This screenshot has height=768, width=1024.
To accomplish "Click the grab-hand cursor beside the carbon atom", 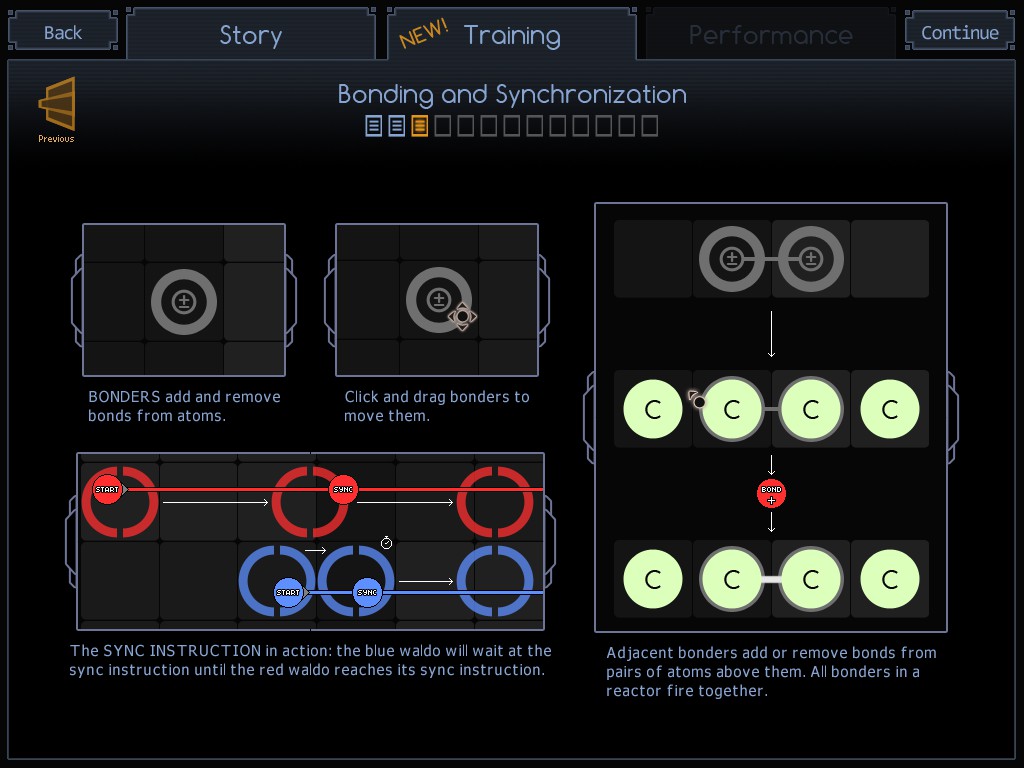I will (x=697, y=399).
